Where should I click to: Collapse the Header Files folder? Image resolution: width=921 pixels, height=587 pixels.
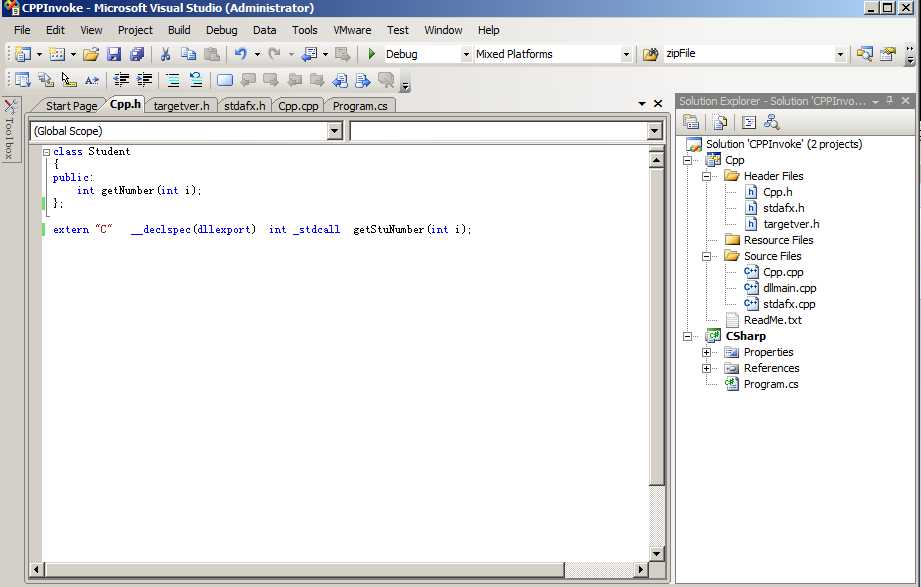pos(707,176)
